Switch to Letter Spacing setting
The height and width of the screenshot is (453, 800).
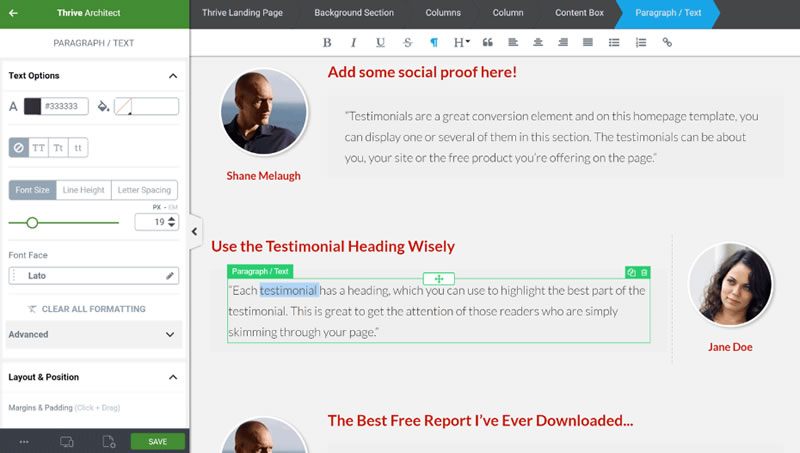(x=144, y=190)
